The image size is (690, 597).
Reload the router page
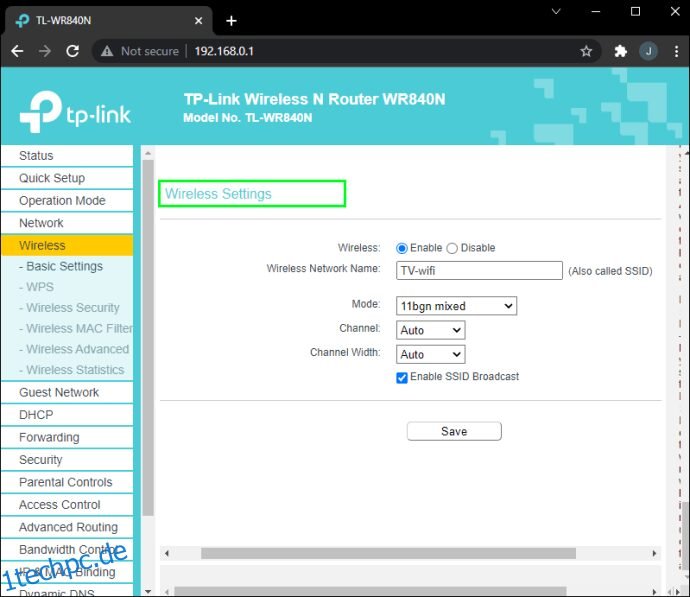point(73,51)
